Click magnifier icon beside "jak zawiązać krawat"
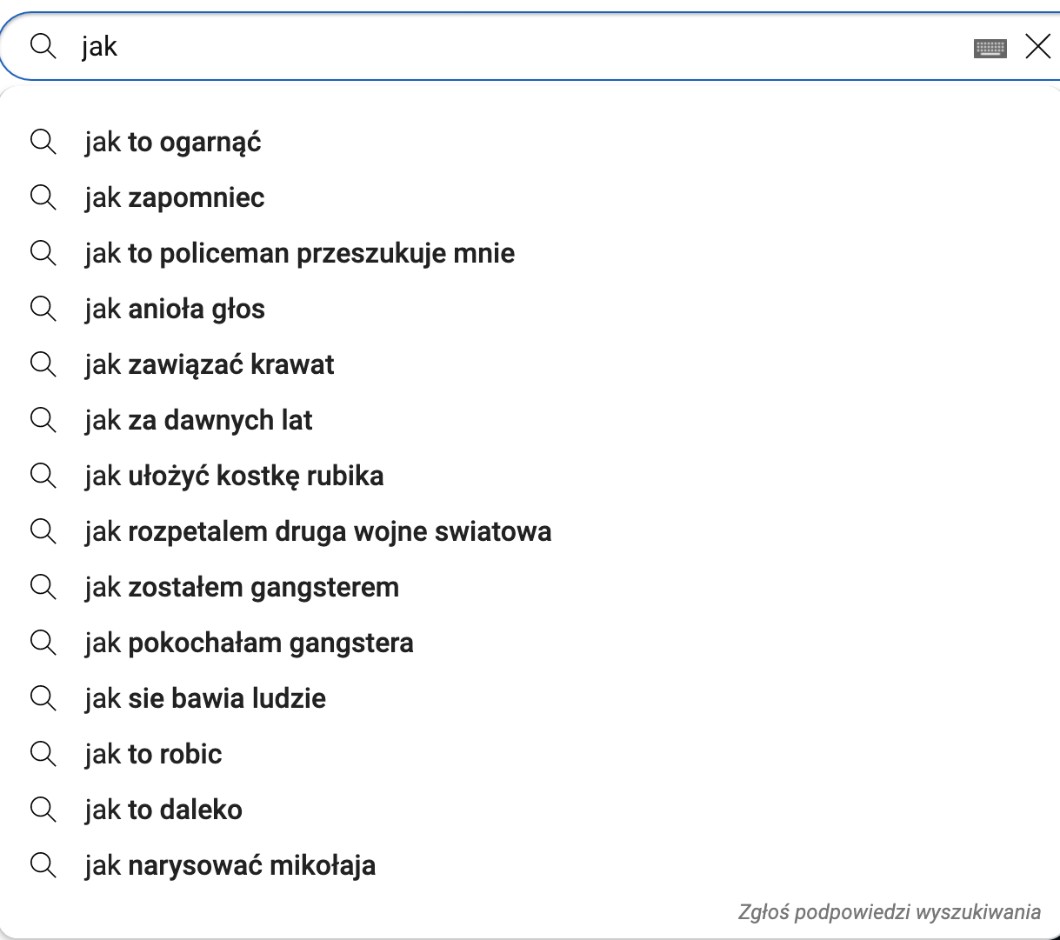 pyautogui.click(x=43, y=364)
